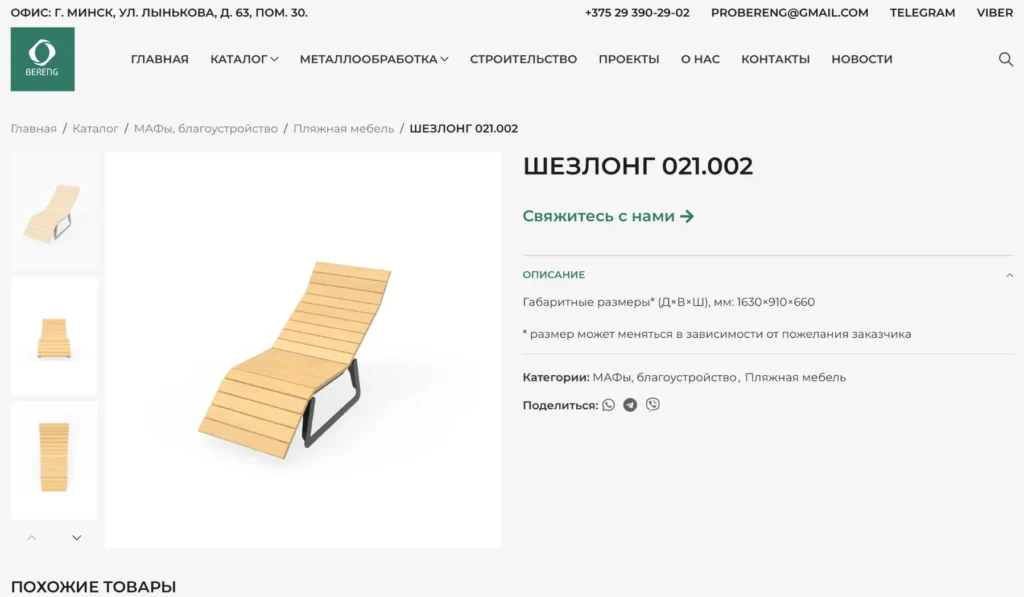Click the Bereng logo
The width and height of the screenshot is (1024, 597).
[42, 59]
